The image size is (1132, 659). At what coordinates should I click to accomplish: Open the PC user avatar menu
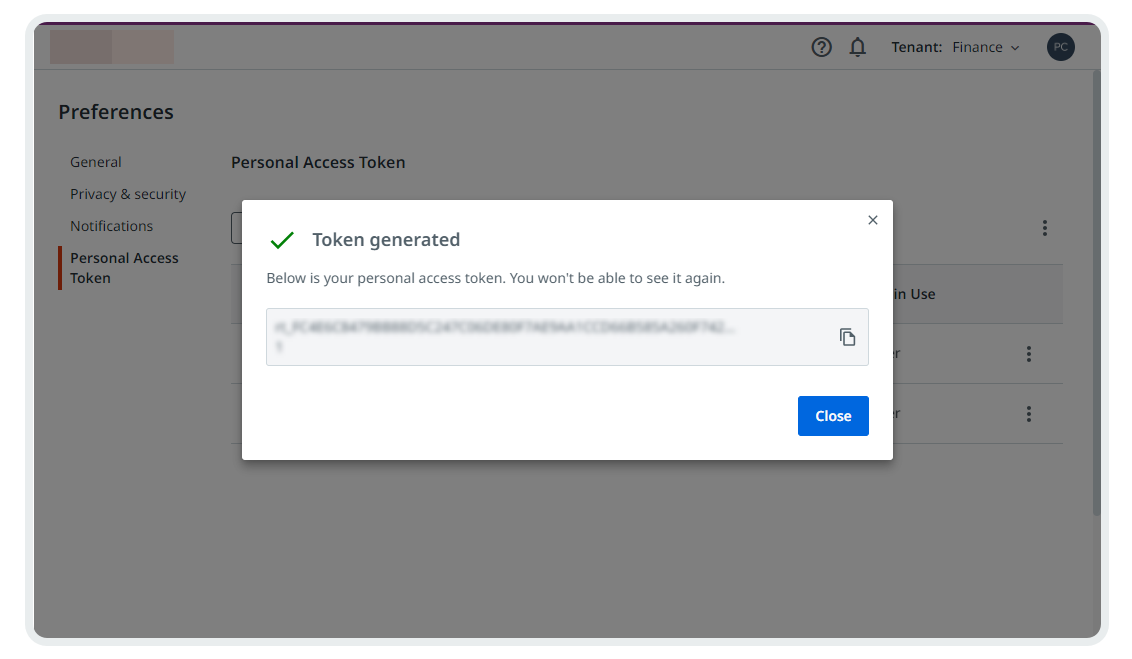[1061, 47]
